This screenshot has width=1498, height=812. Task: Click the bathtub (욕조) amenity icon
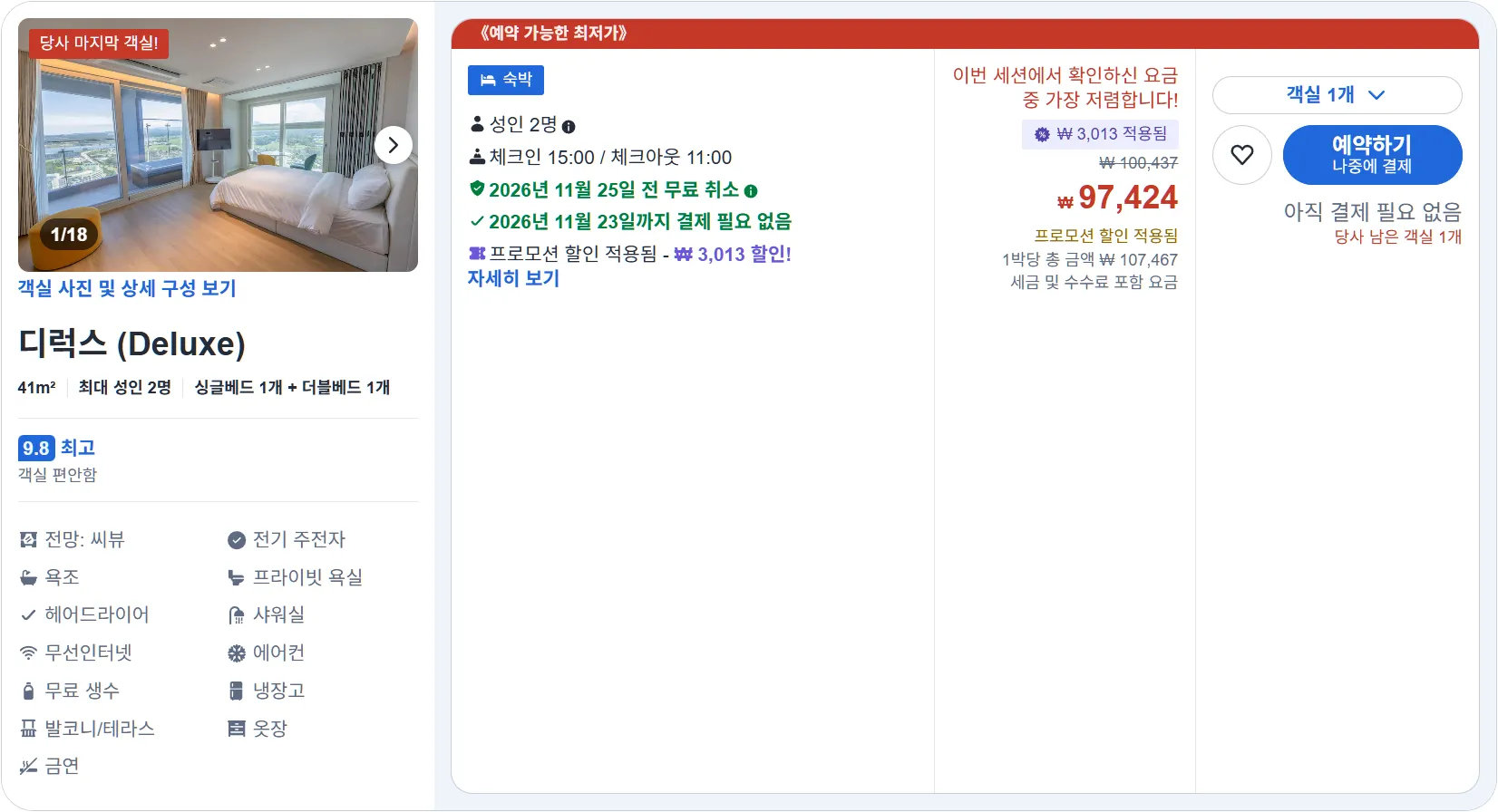click(28, 577)
